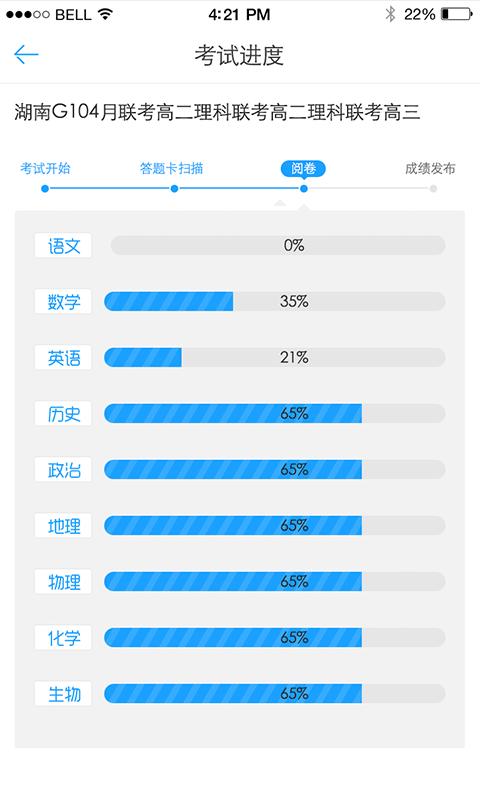
Task: Select the 成绩发布 step
Action: pyautogui.click(x=430, y=168)
